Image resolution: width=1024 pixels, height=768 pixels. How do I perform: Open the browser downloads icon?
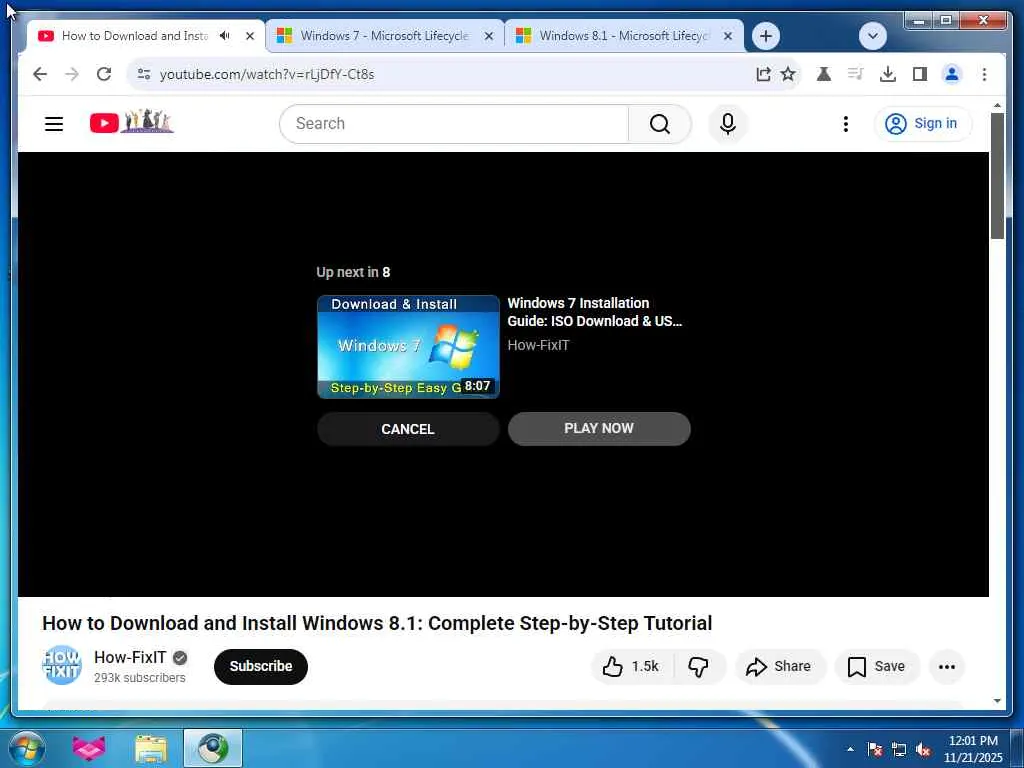coord(888,74)
